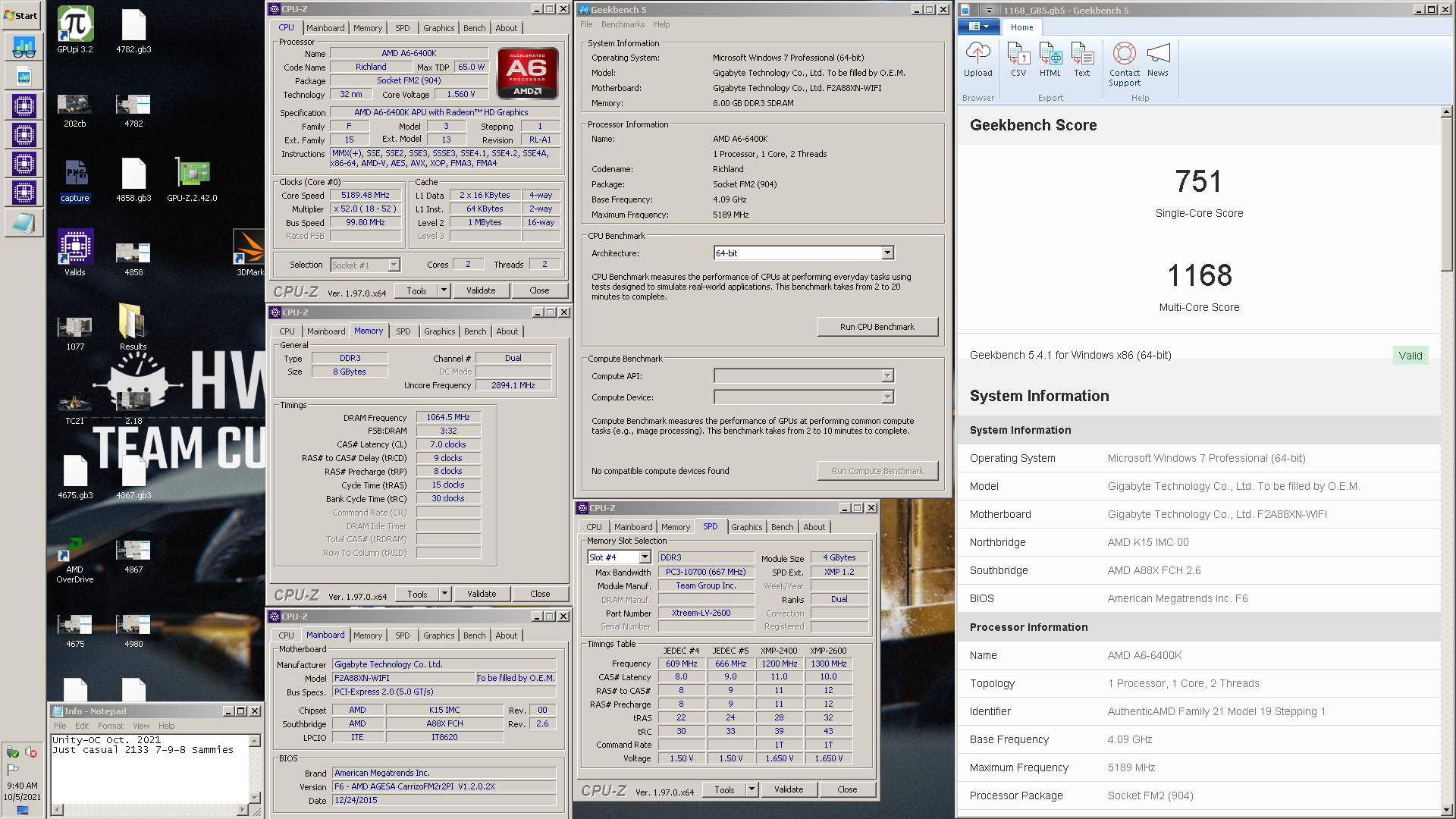Expand the Socket #1 selection dropdown
This screenshot has height=819, width=1456.
tap(394, 265)
